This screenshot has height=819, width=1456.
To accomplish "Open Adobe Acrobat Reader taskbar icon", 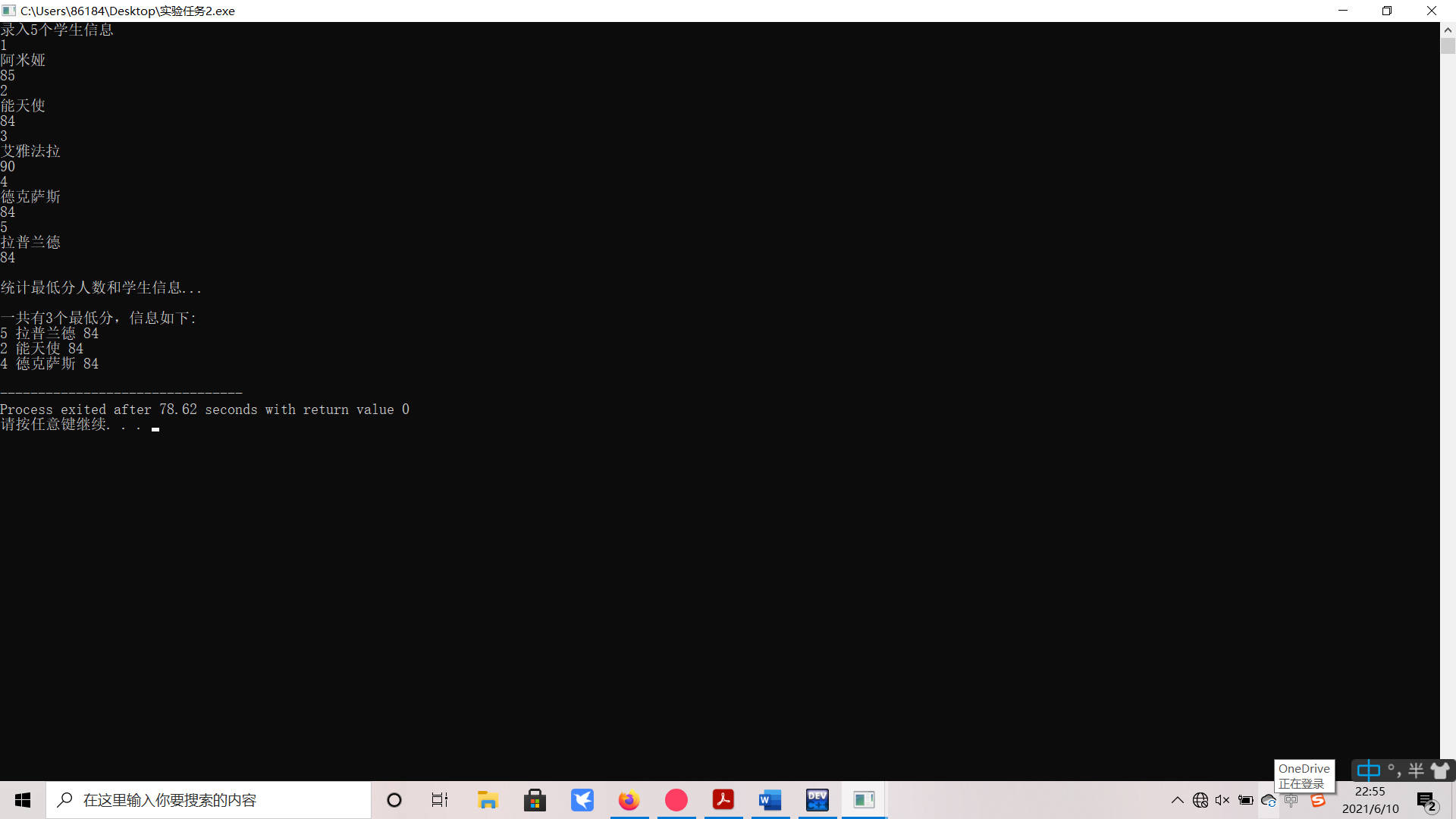I will pos(723,800).
